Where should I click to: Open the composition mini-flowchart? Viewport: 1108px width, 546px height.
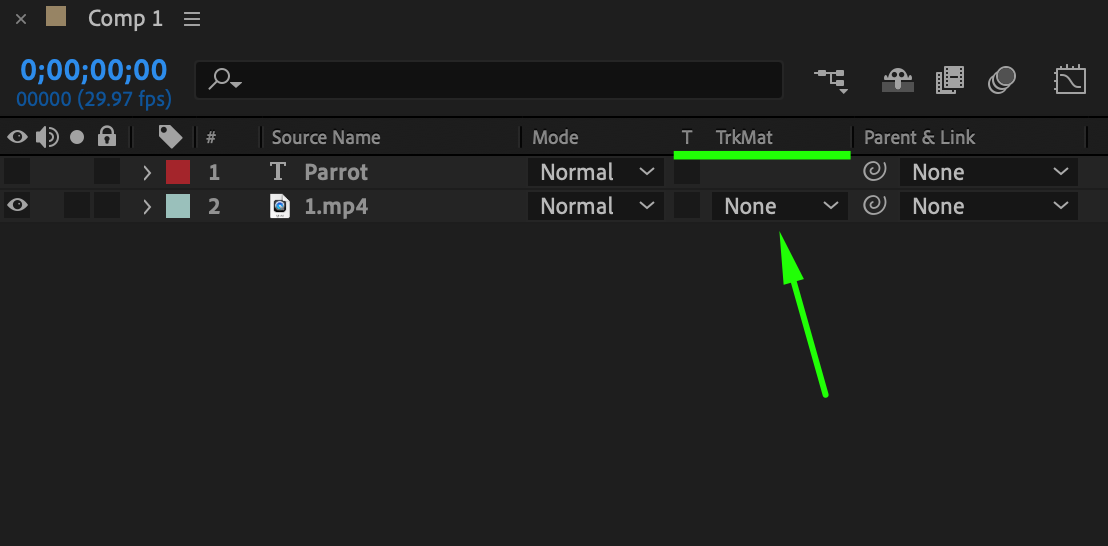coord(830,80)
